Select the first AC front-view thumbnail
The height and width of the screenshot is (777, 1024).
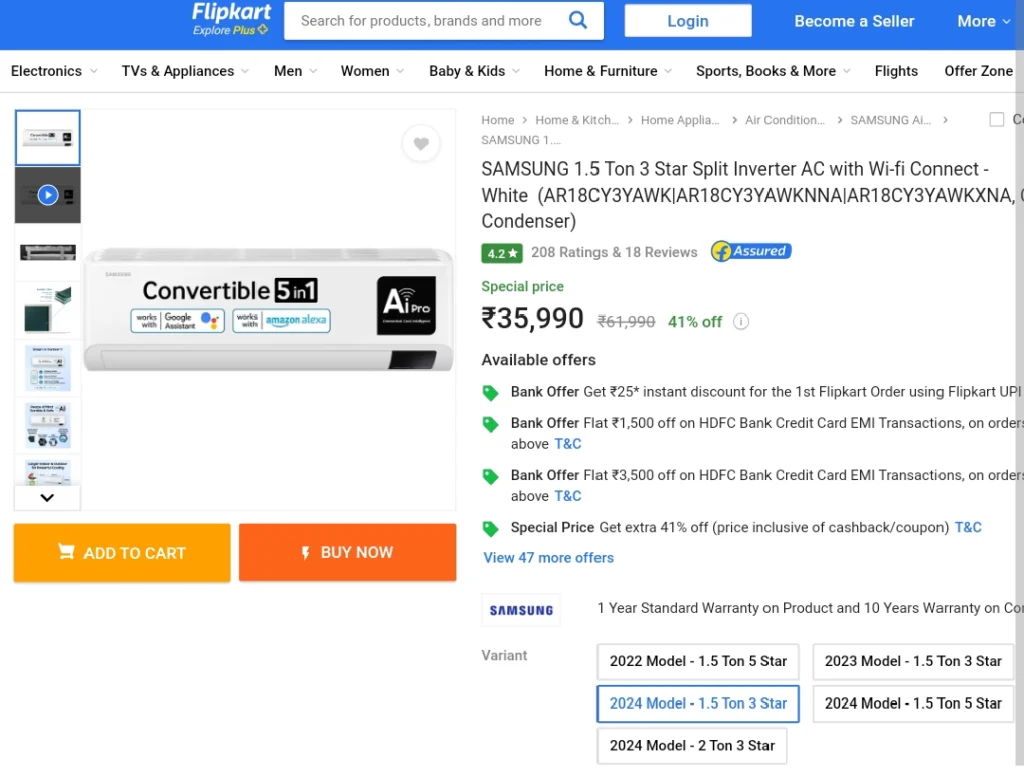pos(48,138)
